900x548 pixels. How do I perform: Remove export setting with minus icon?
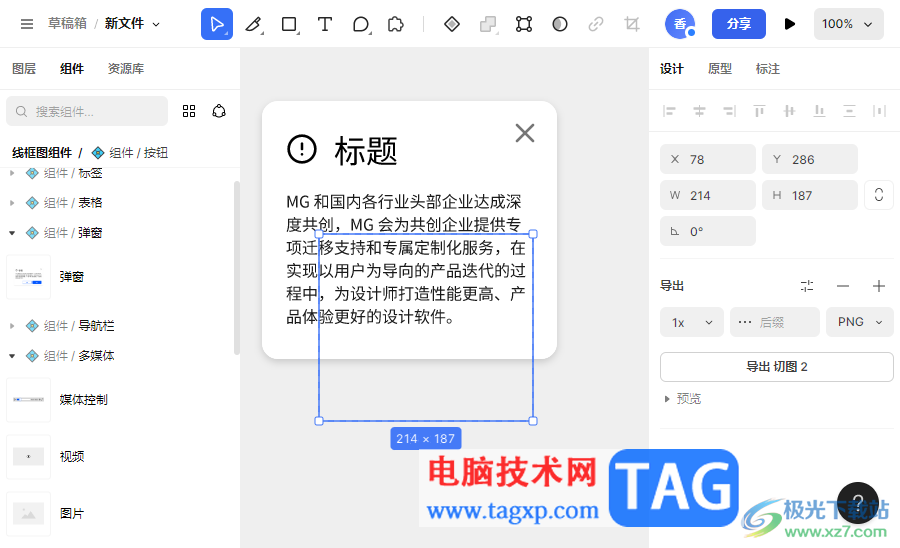tap(843, 286)
